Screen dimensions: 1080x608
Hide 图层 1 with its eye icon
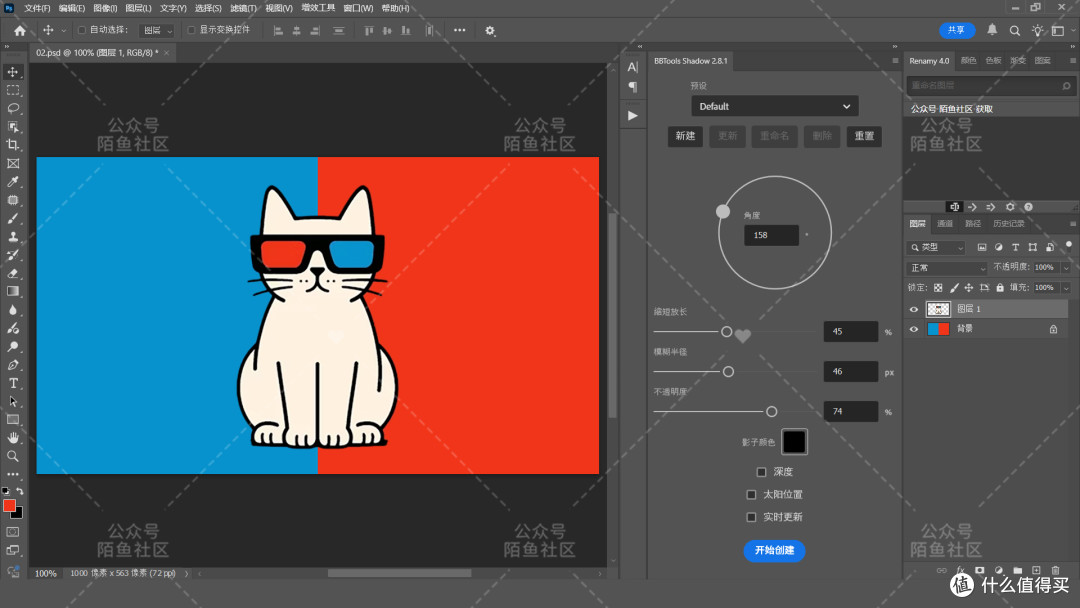[914, 309]
